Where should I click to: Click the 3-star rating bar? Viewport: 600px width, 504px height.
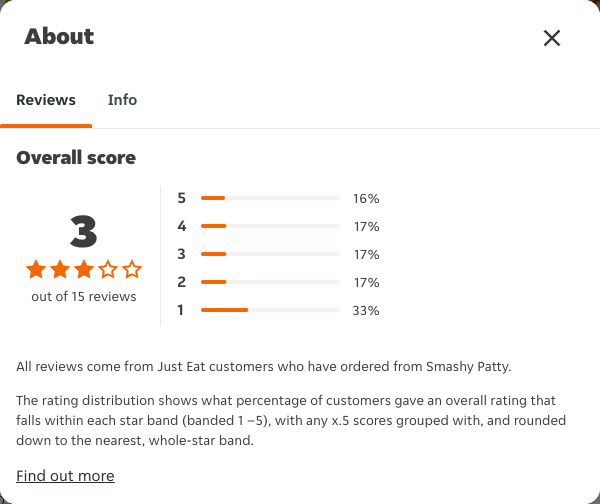(x=270, y=254)
